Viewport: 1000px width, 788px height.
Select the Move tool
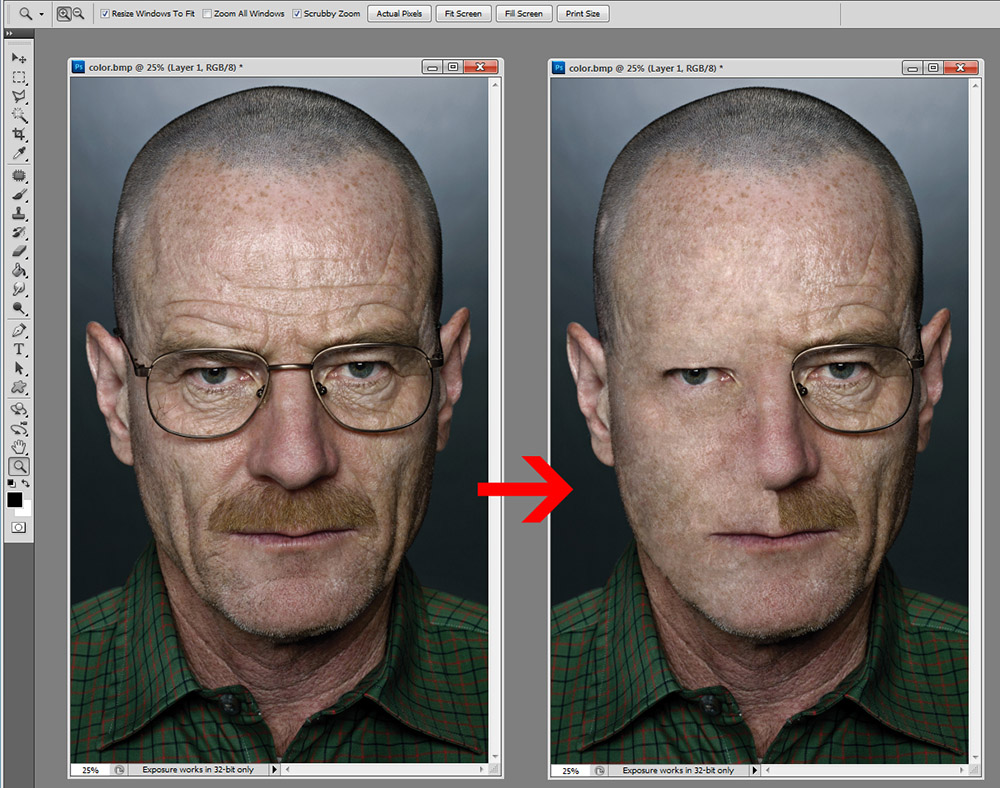pyautogui.click(x=19, y=59)
